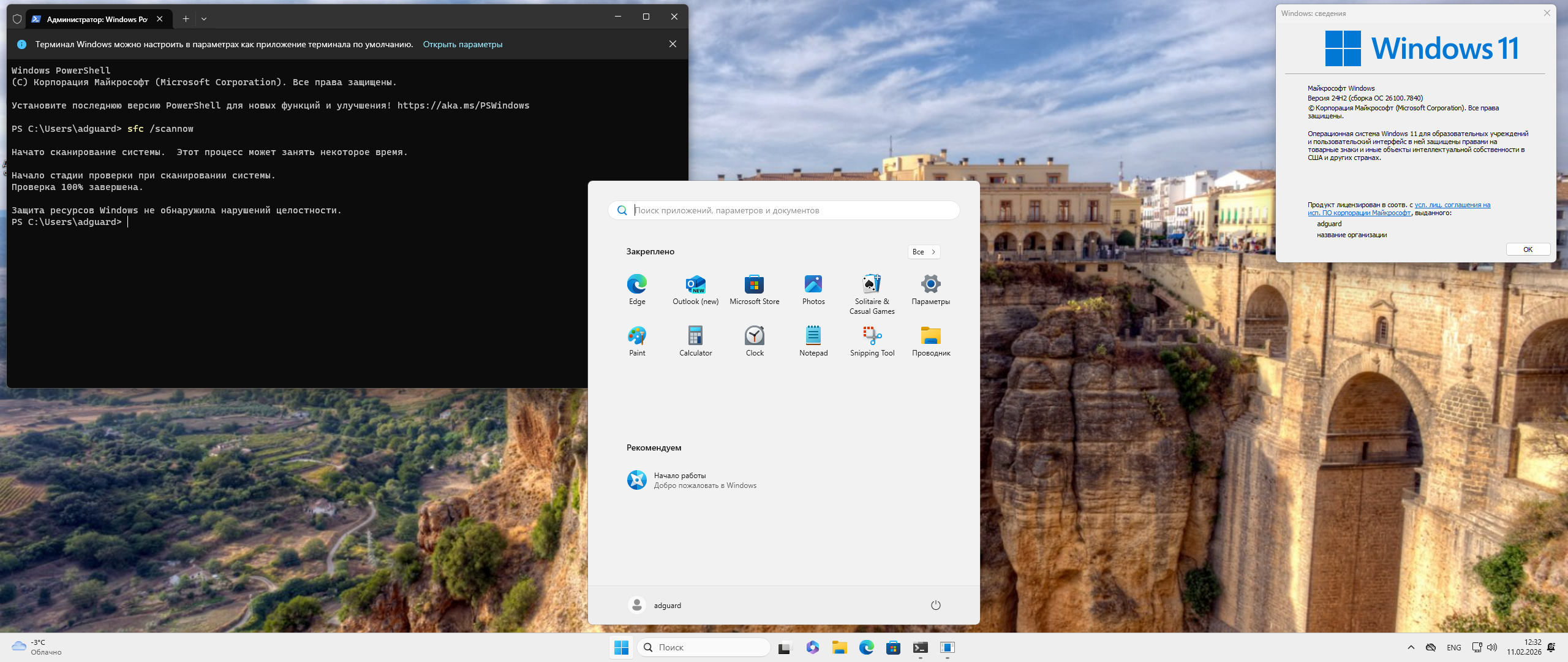The width and height of the screenshot is (1568, 662).
Task: Add a new terminal tab
Action: pyautogui.click(x=186, y=19)
